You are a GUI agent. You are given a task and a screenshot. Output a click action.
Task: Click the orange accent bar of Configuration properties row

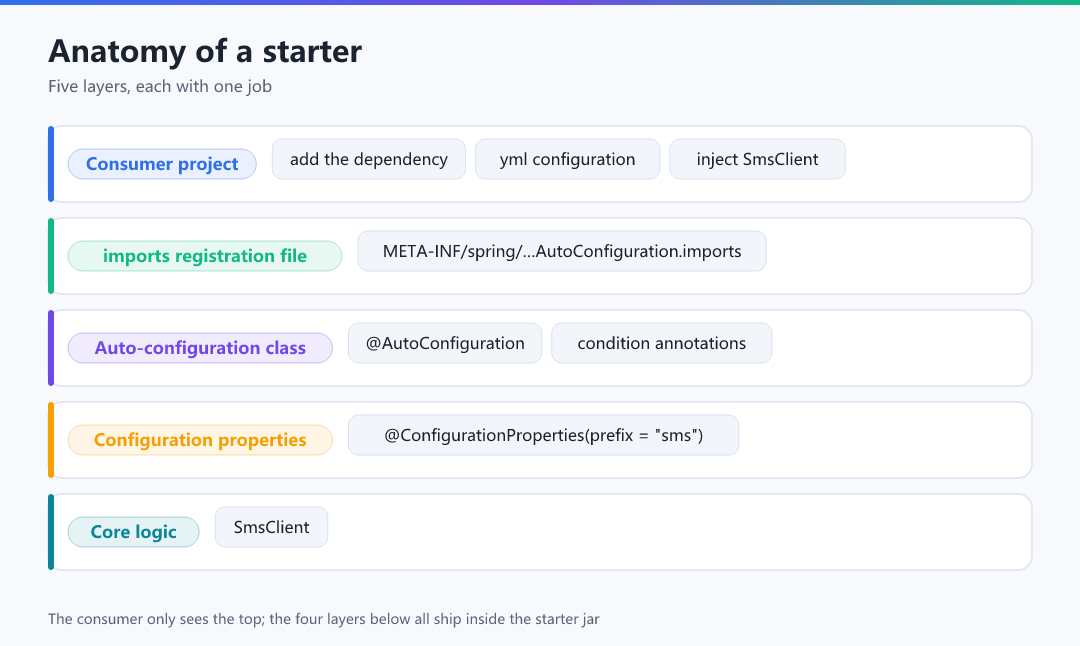tap(51, 440)
